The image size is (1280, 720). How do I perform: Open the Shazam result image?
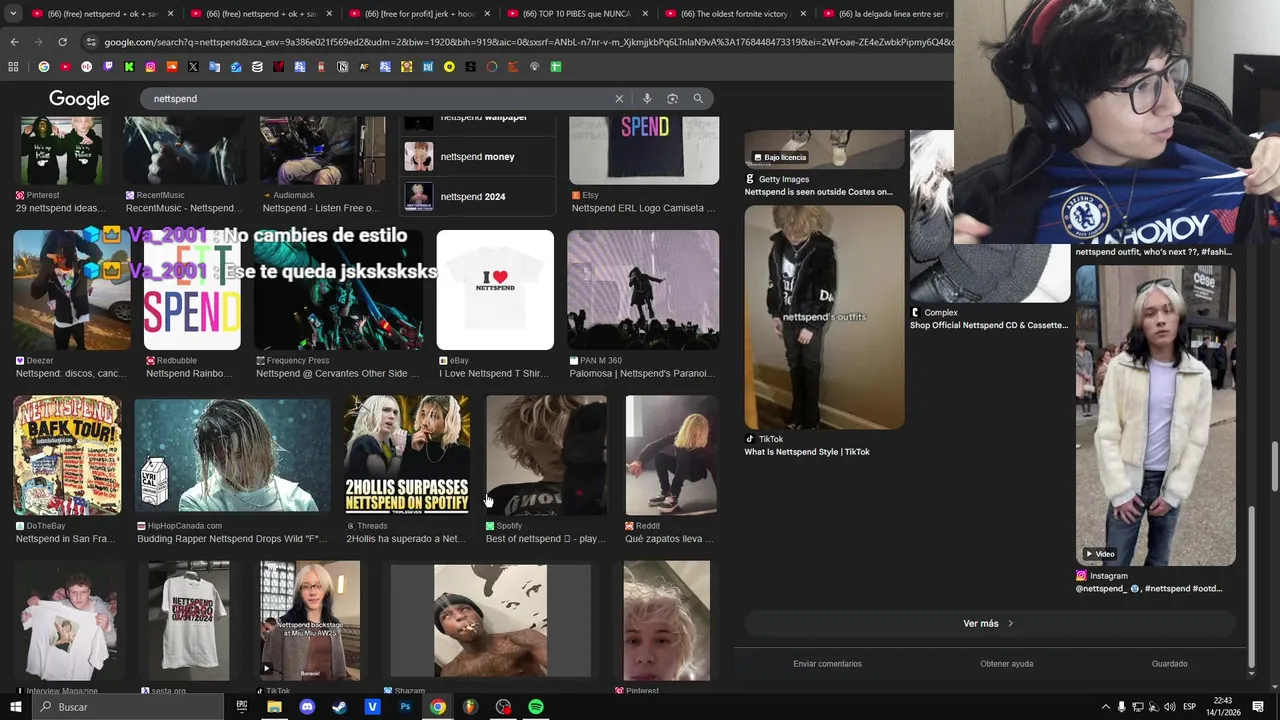[490, 621]
